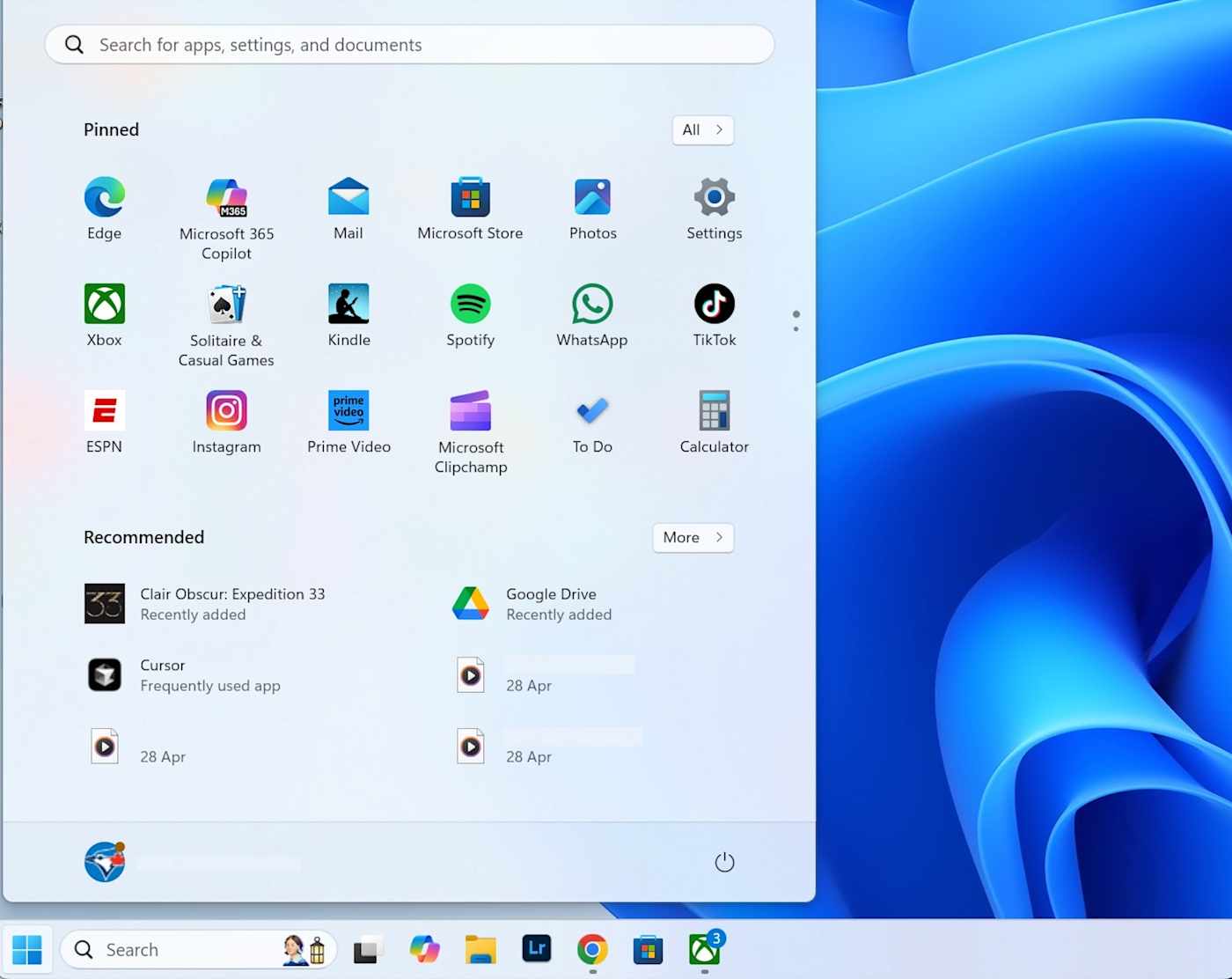Switch to Google Chrome on the taskbar
The height and width of the screenshot is (979, 1232).
pos(592,949)
